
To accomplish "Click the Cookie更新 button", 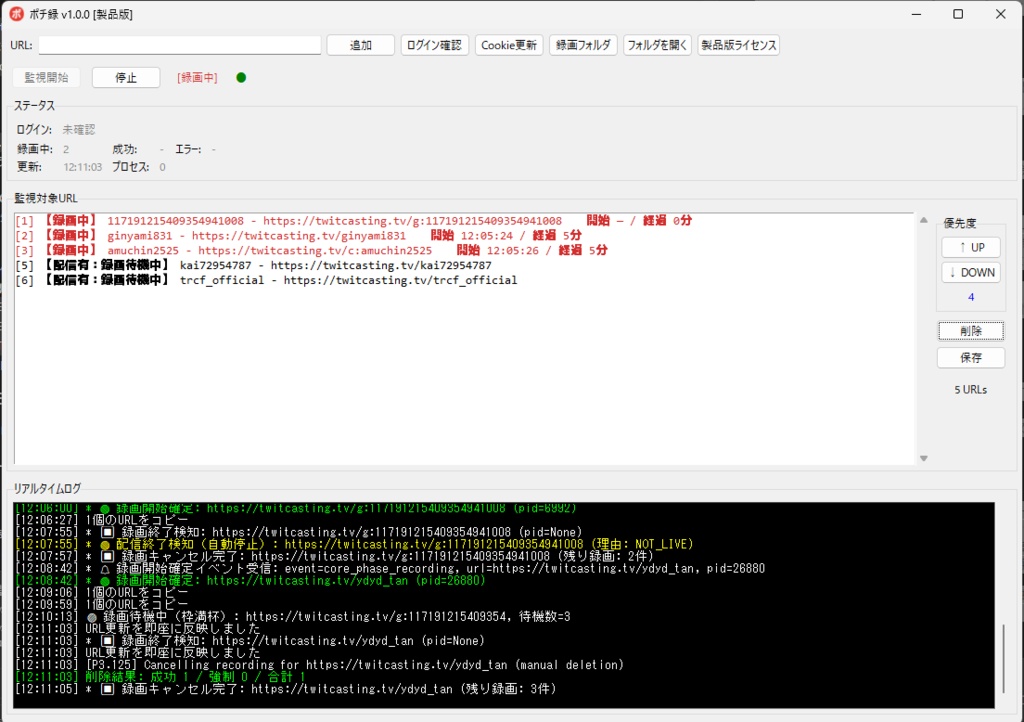I will point(509,45).
